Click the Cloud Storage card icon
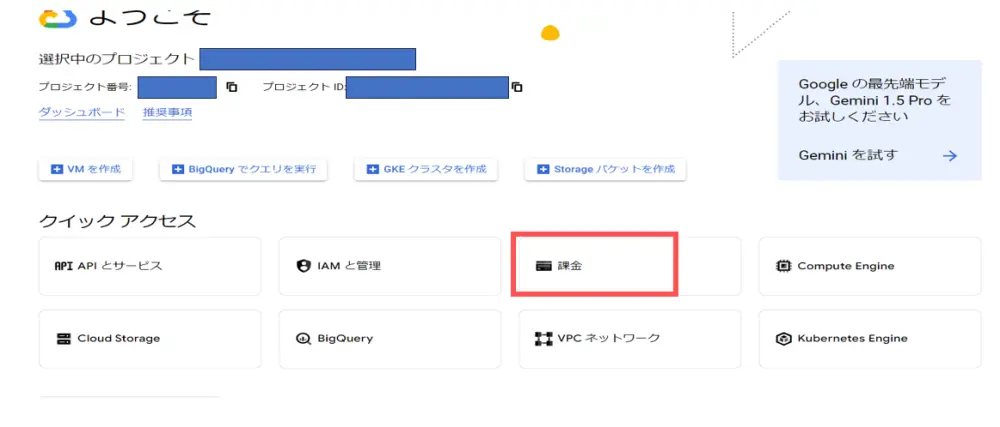The width and height of the screenshot is (1000, 427). pyautogui.click(x=63, y=338)
